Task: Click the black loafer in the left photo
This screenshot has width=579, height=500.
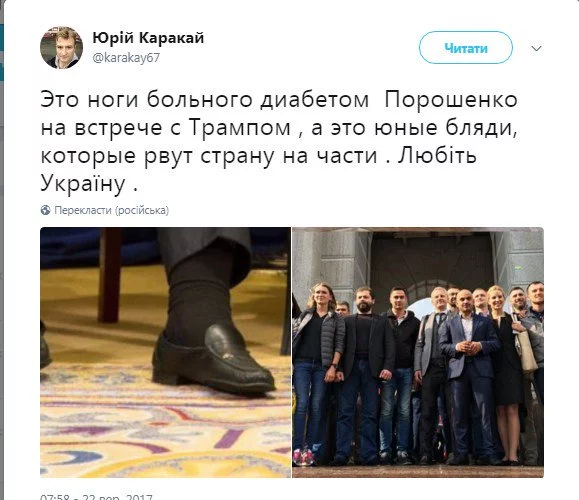Action: click(214, 360)
